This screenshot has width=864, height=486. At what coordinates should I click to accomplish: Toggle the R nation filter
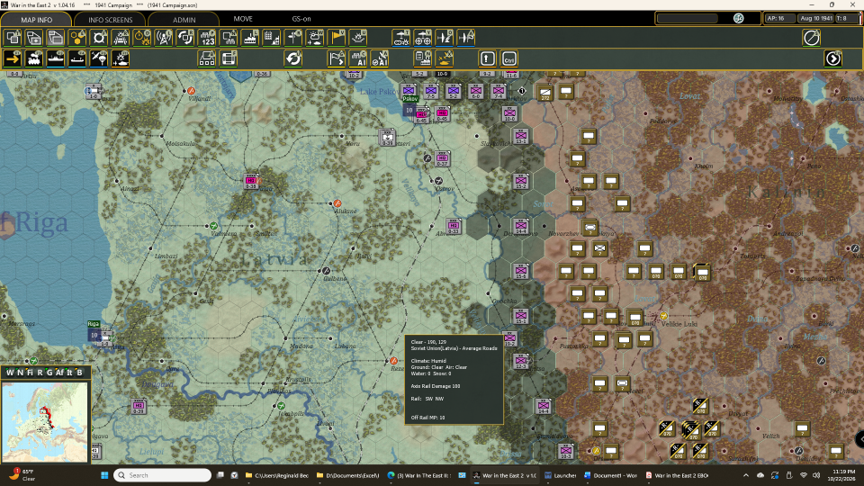tap(40, 372)
